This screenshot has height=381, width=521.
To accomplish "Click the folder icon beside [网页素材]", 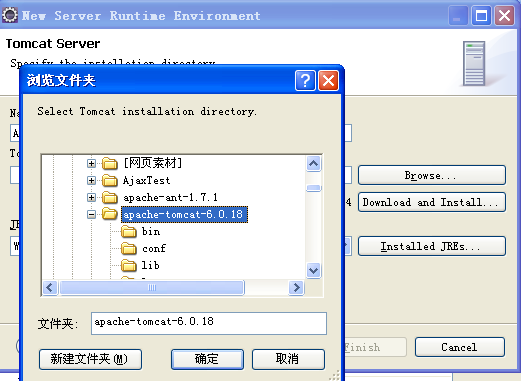I will (110, 163).
